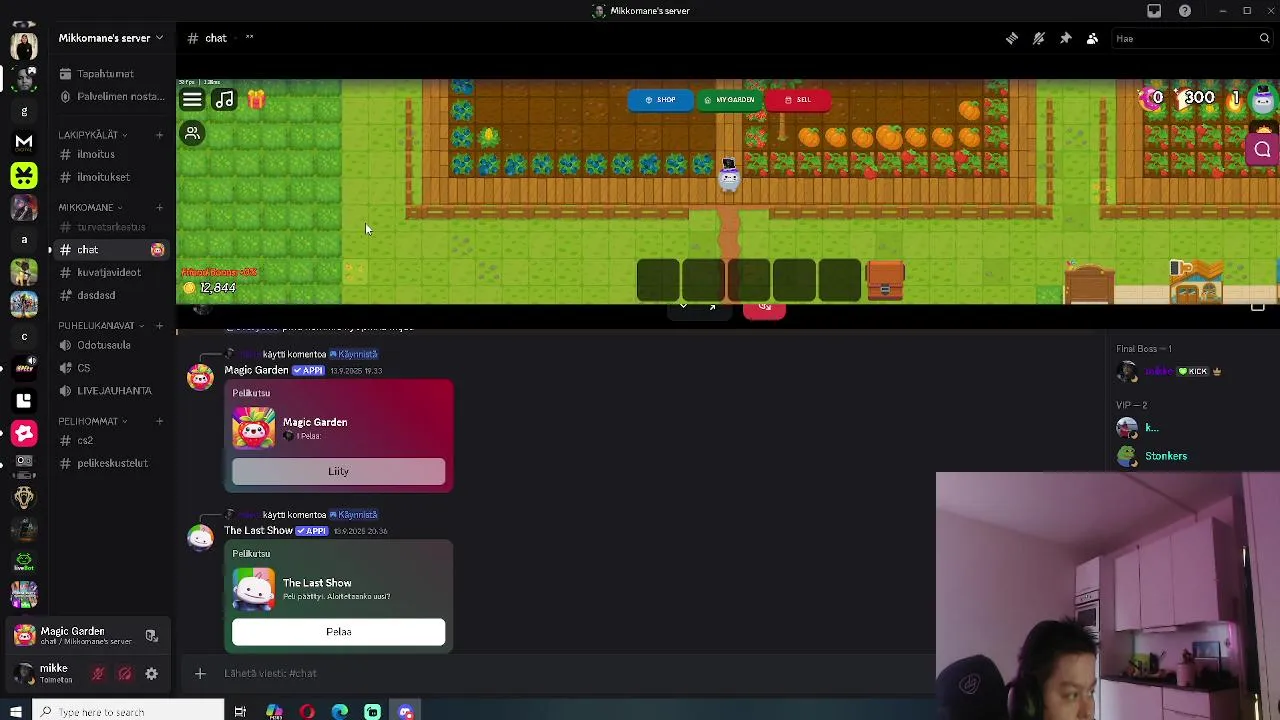Toggle headphones deafen for mikke
The width and height of the screenshot is (1280, 720).
pyautogui.click(x=125, y=674)
